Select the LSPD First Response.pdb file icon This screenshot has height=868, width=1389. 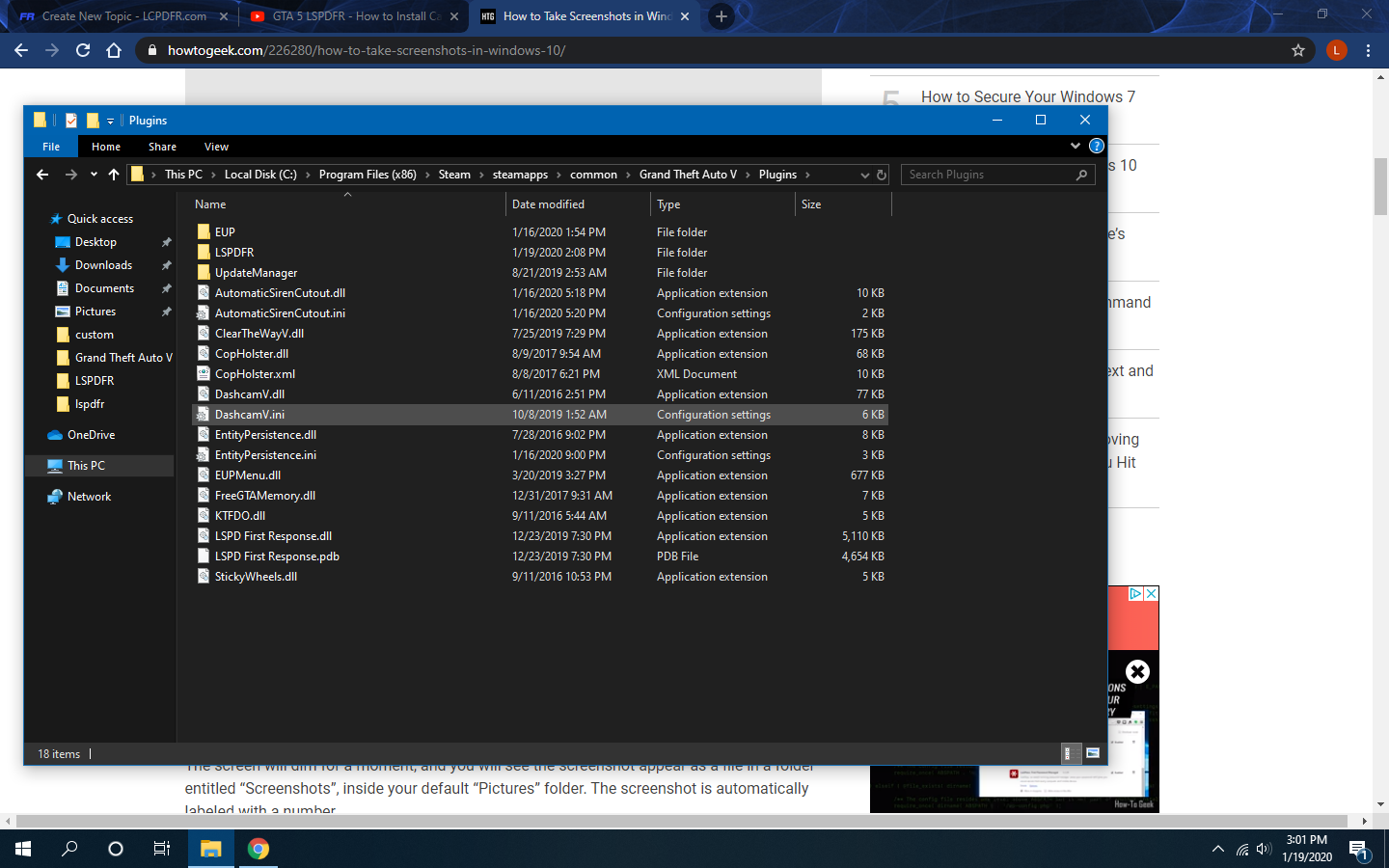[204, 556]
